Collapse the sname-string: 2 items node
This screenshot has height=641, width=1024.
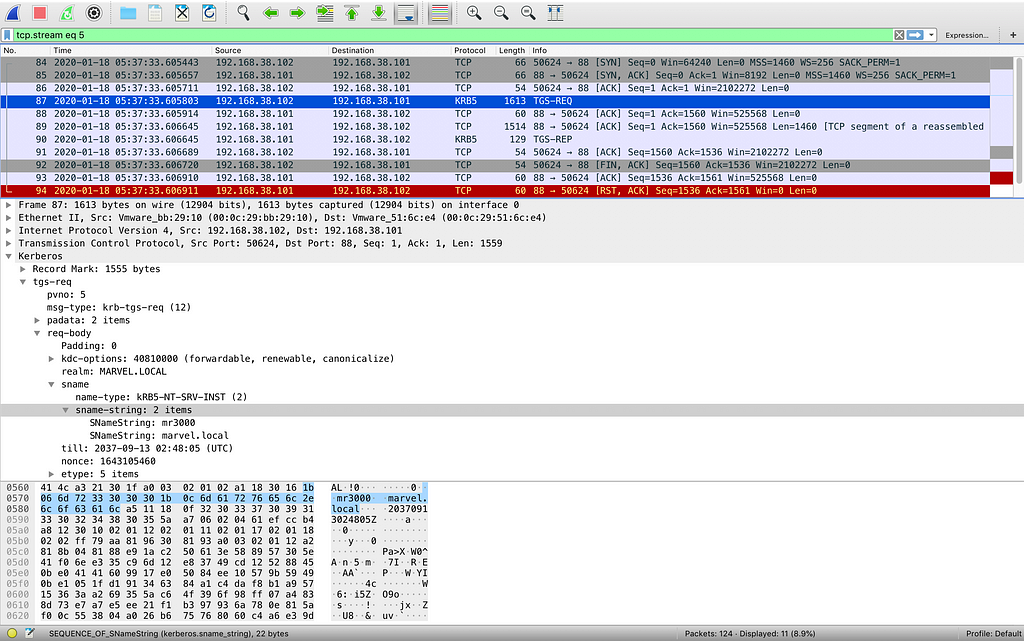(65, 410)
